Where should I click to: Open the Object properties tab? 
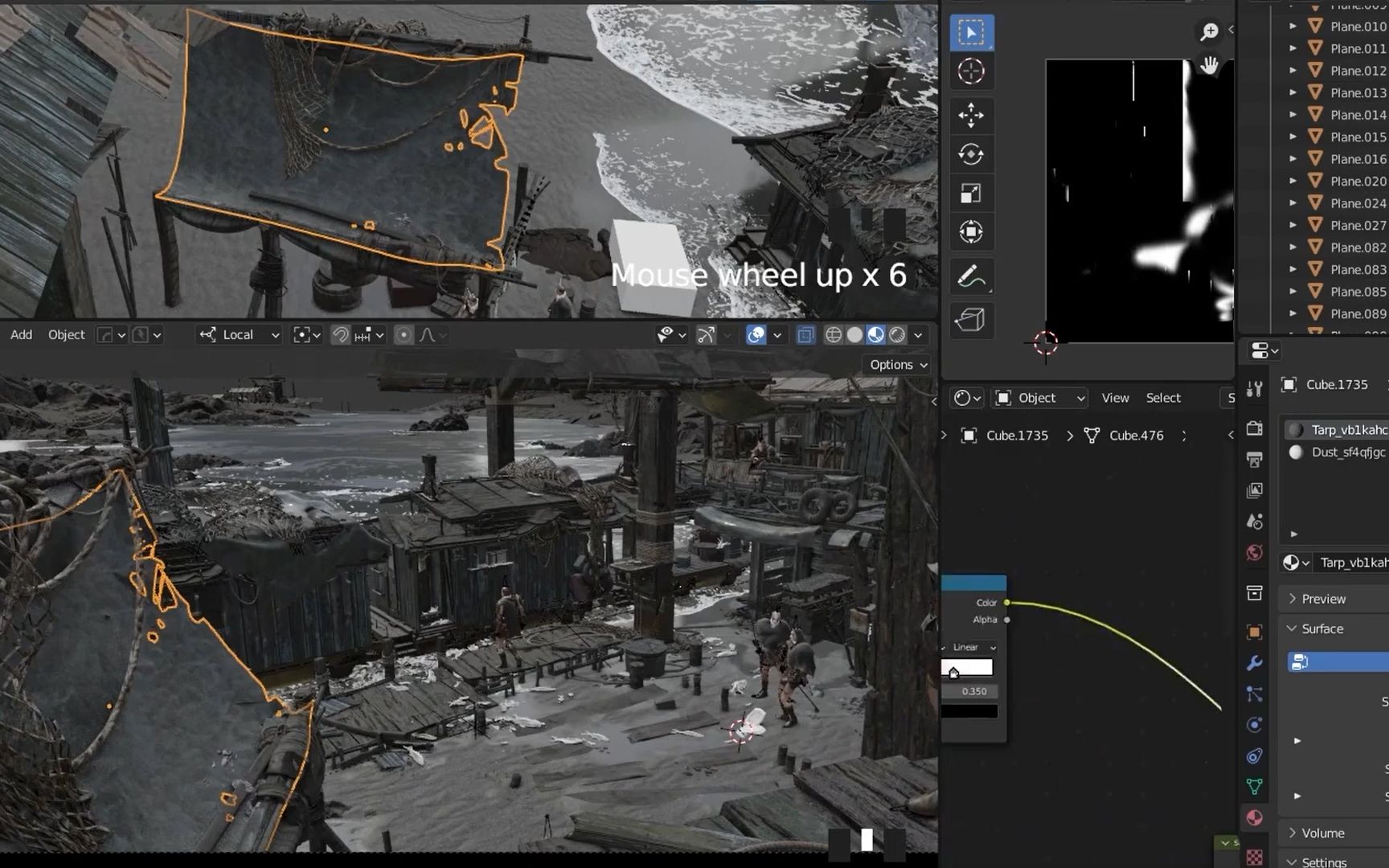click(x=1254, y=633)
